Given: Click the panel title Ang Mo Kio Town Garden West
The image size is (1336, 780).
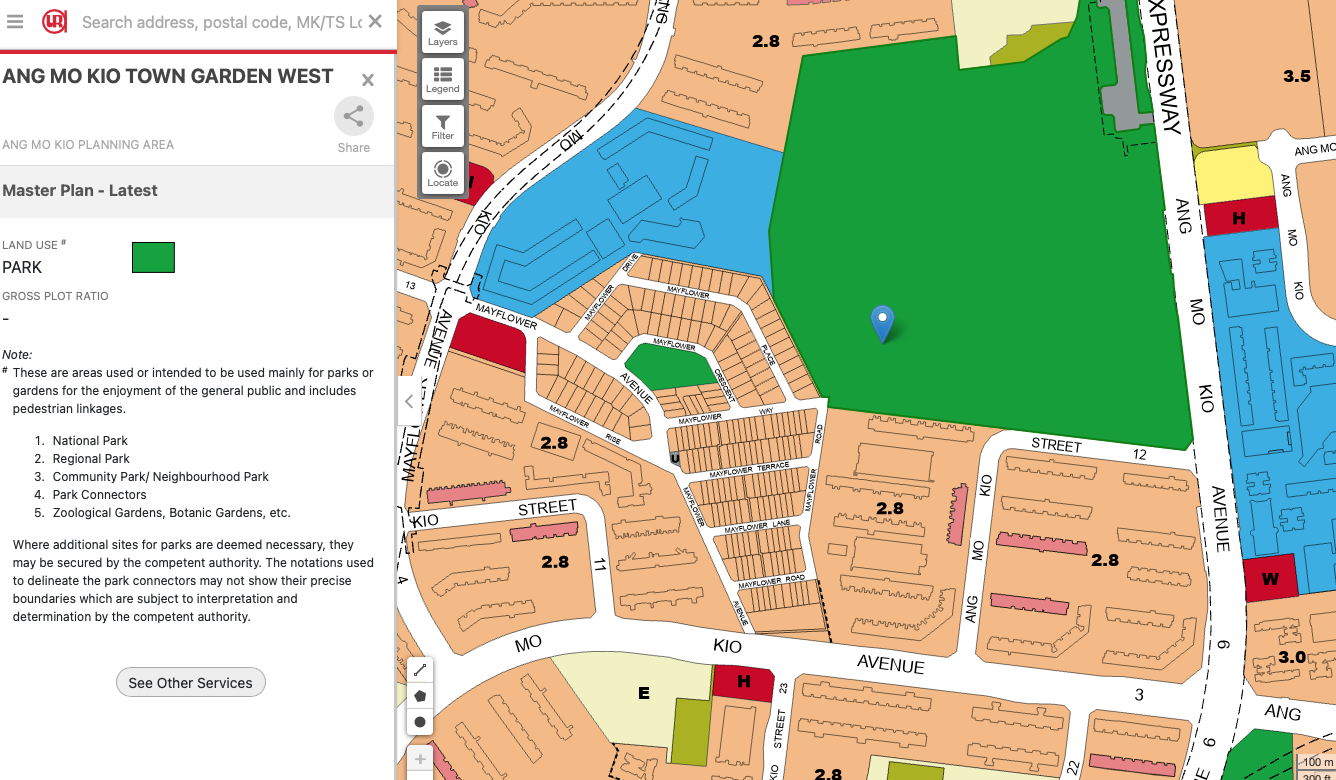Looking at the screenshot, I should coord(168,77).
